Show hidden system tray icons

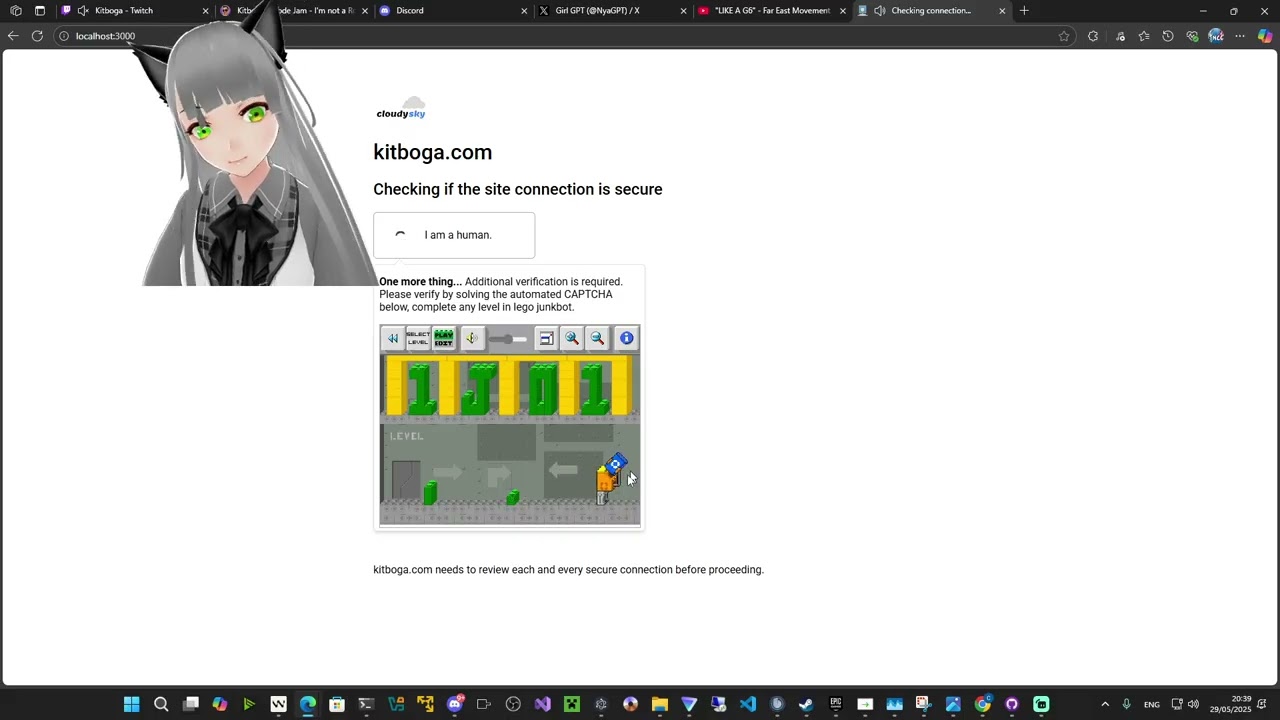point(1105,704)
